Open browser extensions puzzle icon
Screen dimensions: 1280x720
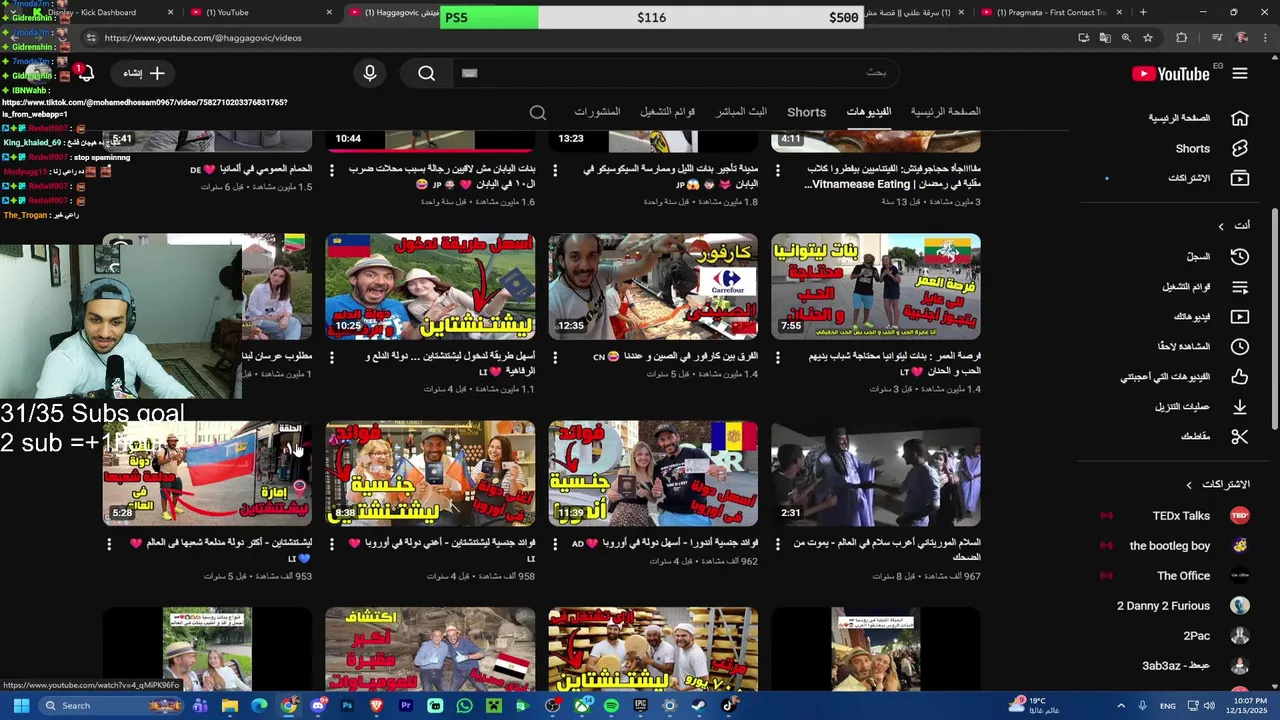(x=1182, y=38)
